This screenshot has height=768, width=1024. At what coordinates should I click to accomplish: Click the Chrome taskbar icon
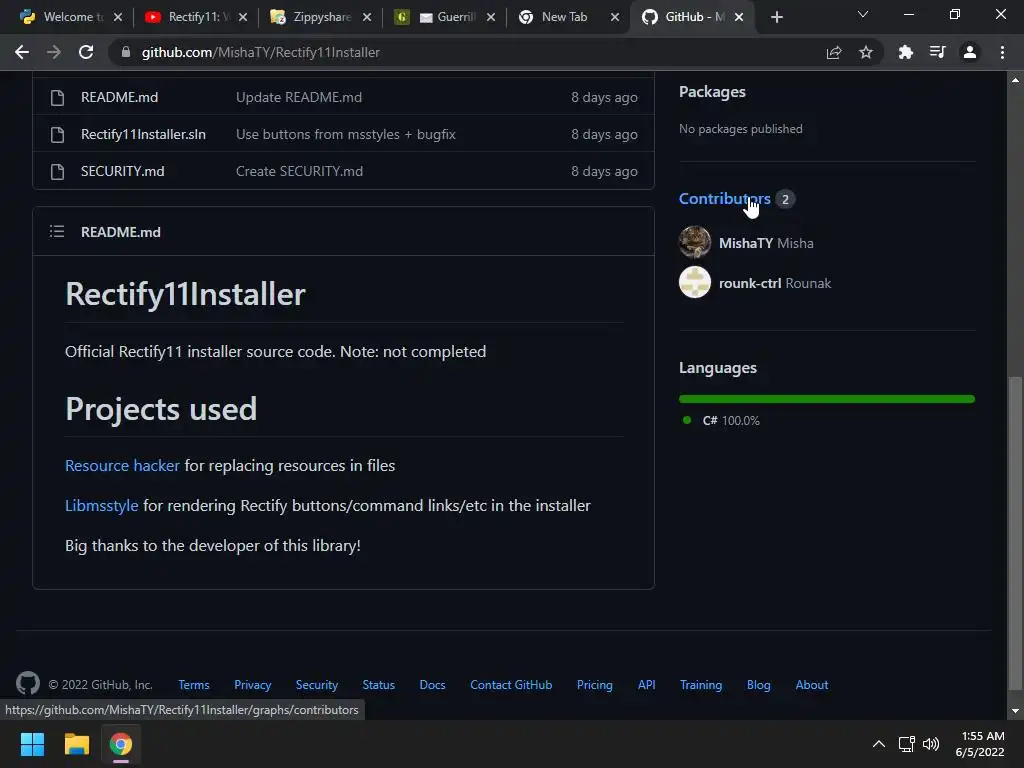click(121, 744)
